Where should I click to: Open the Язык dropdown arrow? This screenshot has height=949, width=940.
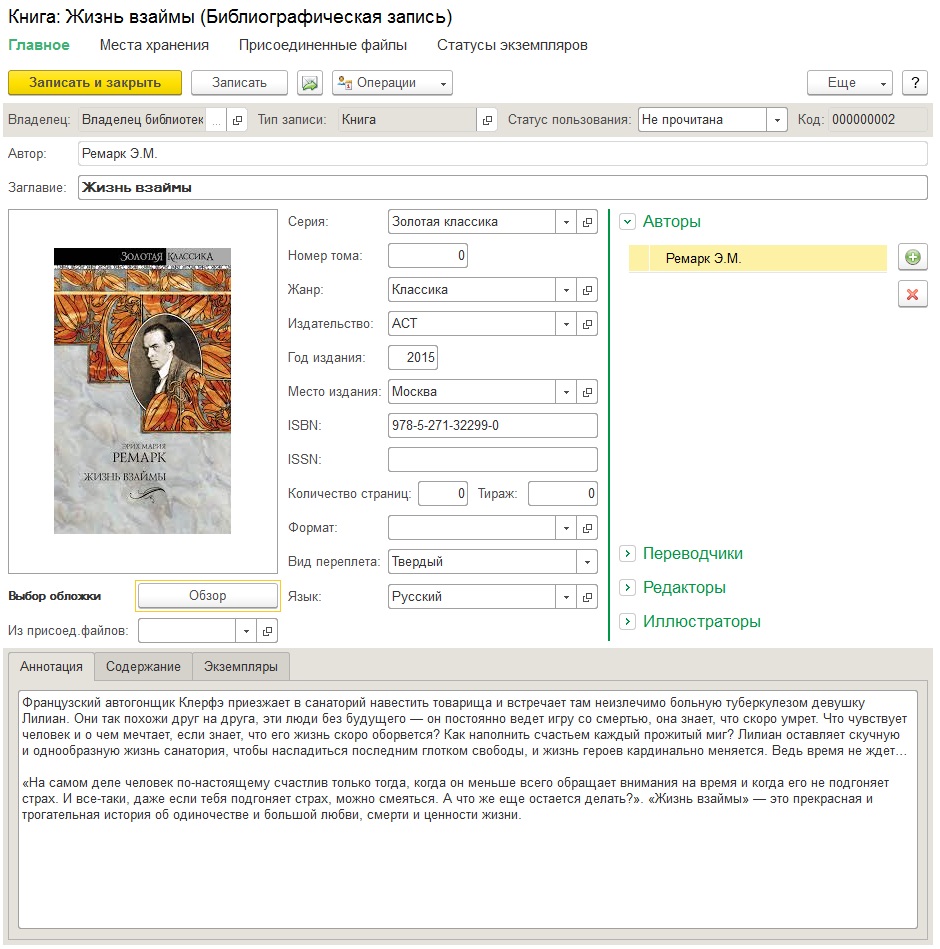click(x=566, y=597)
